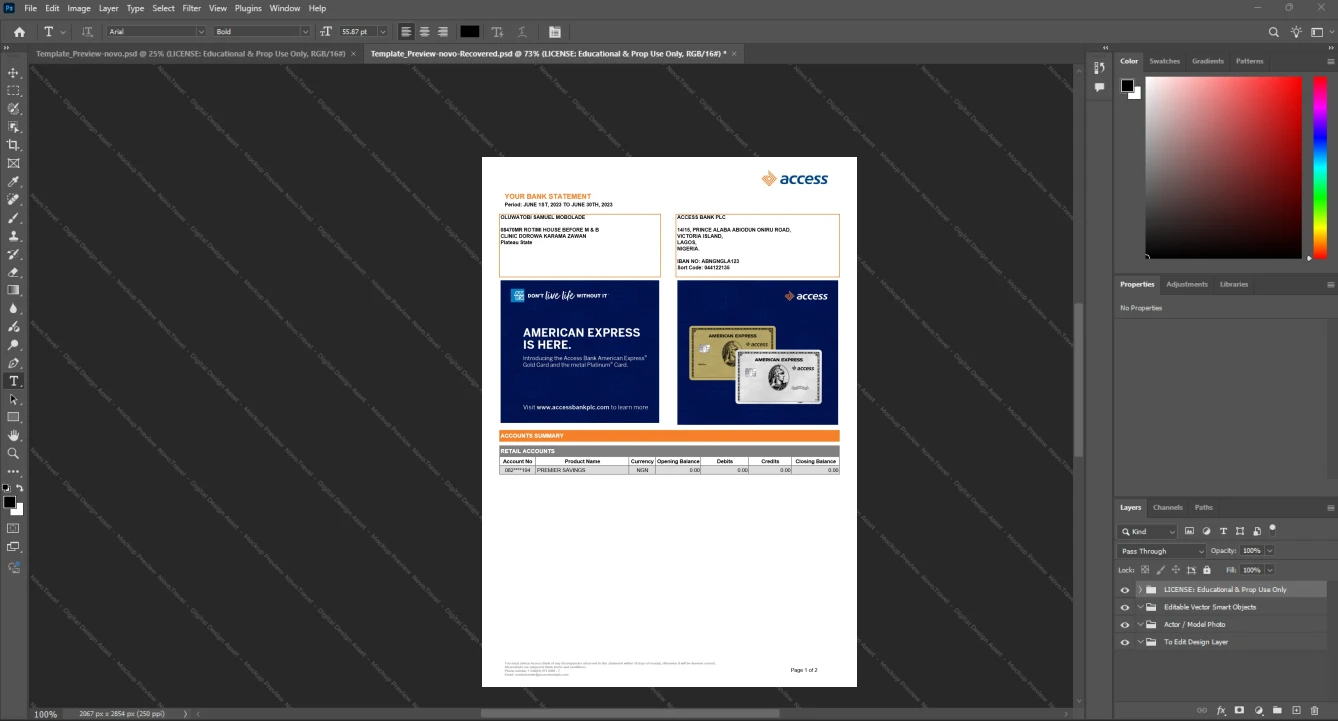The height and width of the screenshot is (721, 1338).
Task: Select the Path Selection tool
Action: 13,399
